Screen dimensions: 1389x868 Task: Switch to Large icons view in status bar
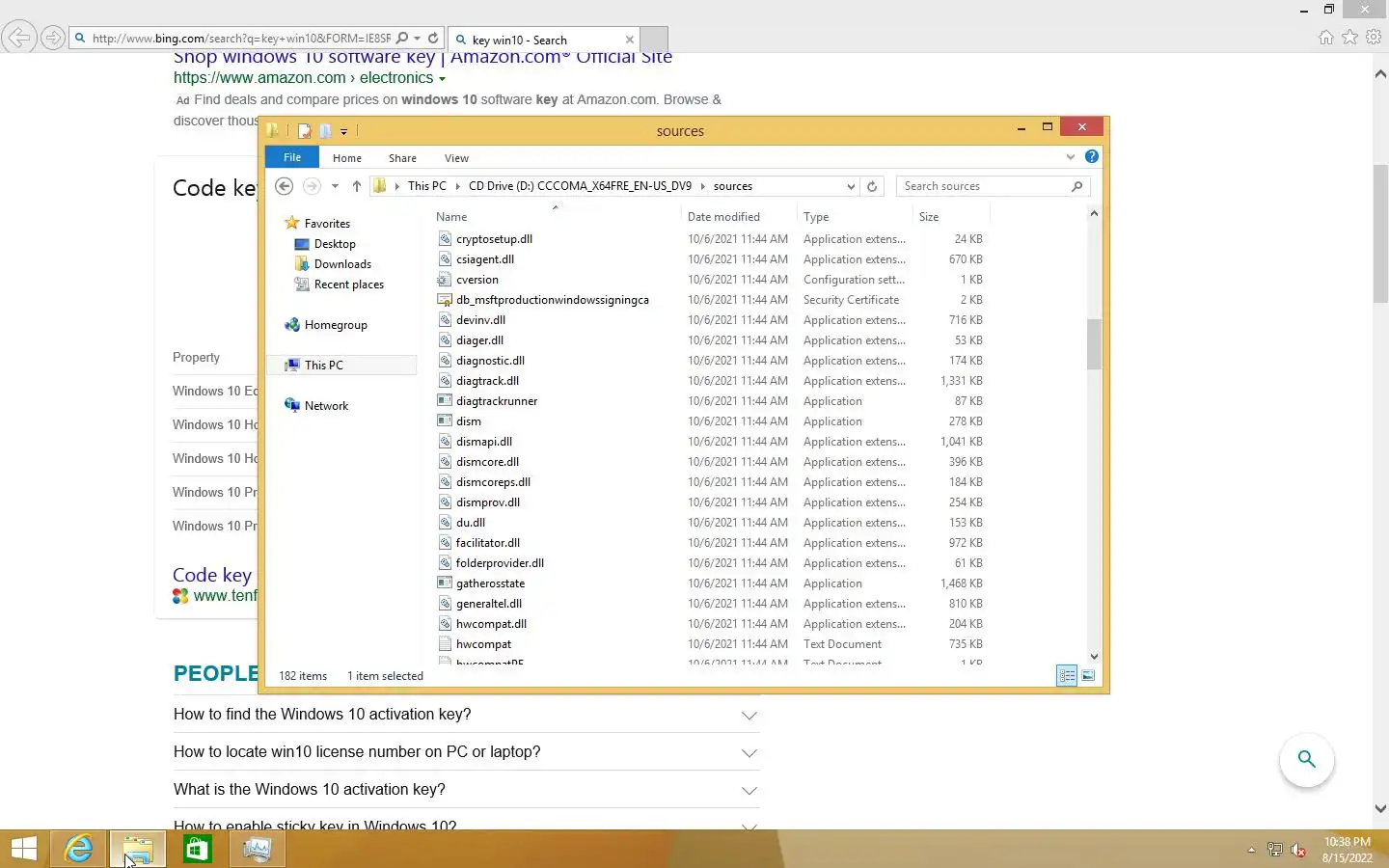pyautogui.click(x=1088, y=676)
